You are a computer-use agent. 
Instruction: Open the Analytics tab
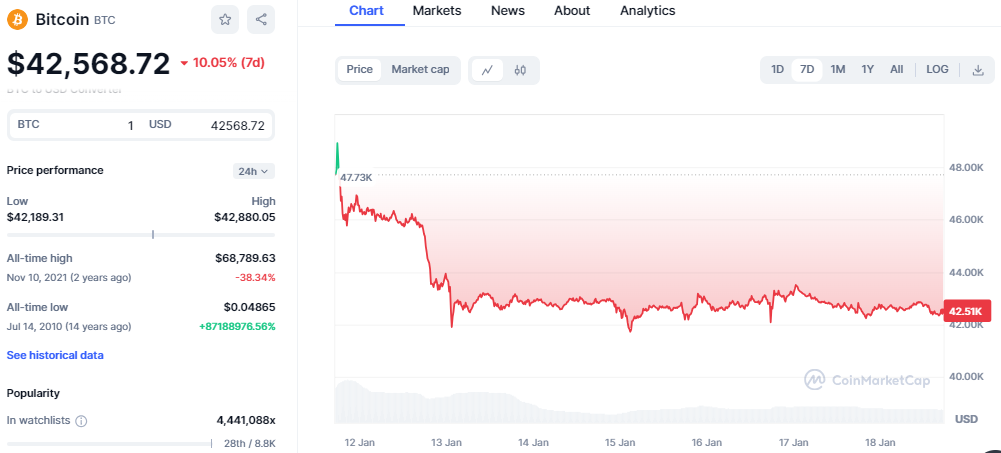tap(647, 11)
